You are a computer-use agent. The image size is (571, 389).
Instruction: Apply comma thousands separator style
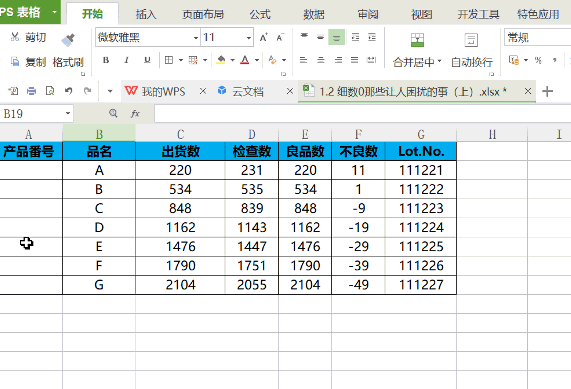(x=555, y=60)
